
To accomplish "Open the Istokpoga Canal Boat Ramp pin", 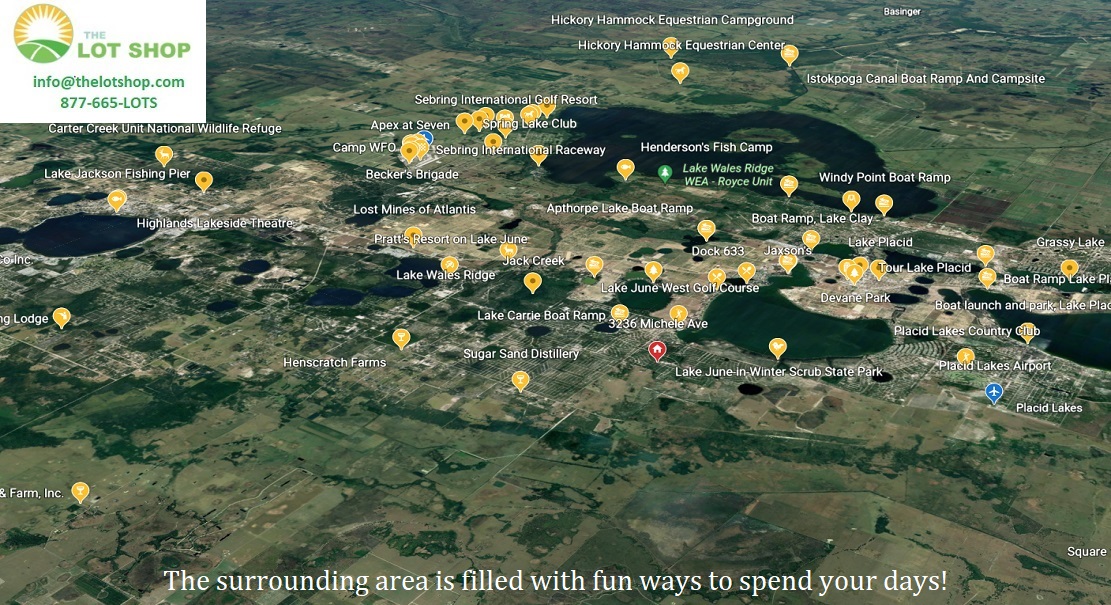I will coord(789,53).
